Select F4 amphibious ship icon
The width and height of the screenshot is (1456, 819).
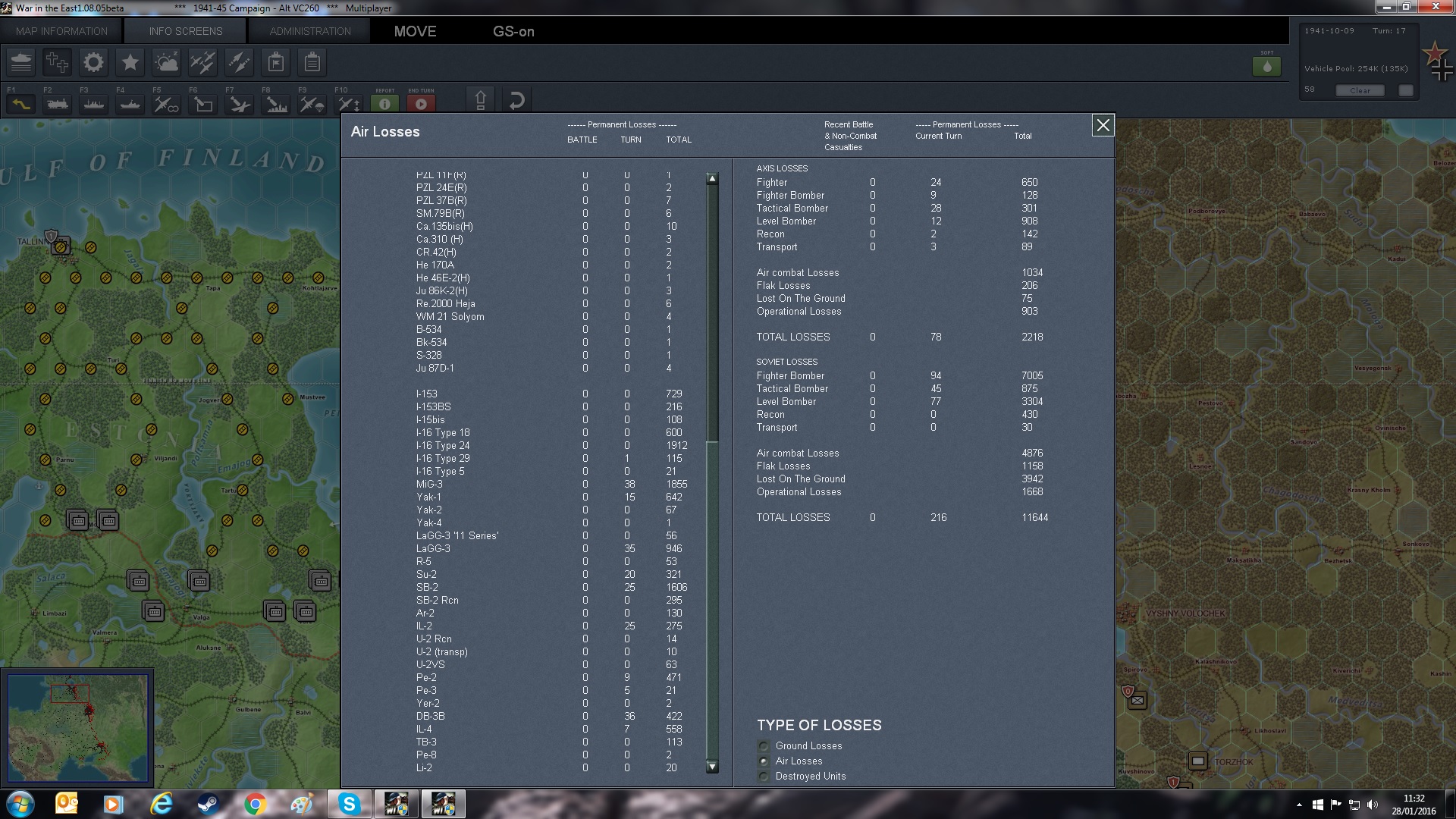click(130, 104)
